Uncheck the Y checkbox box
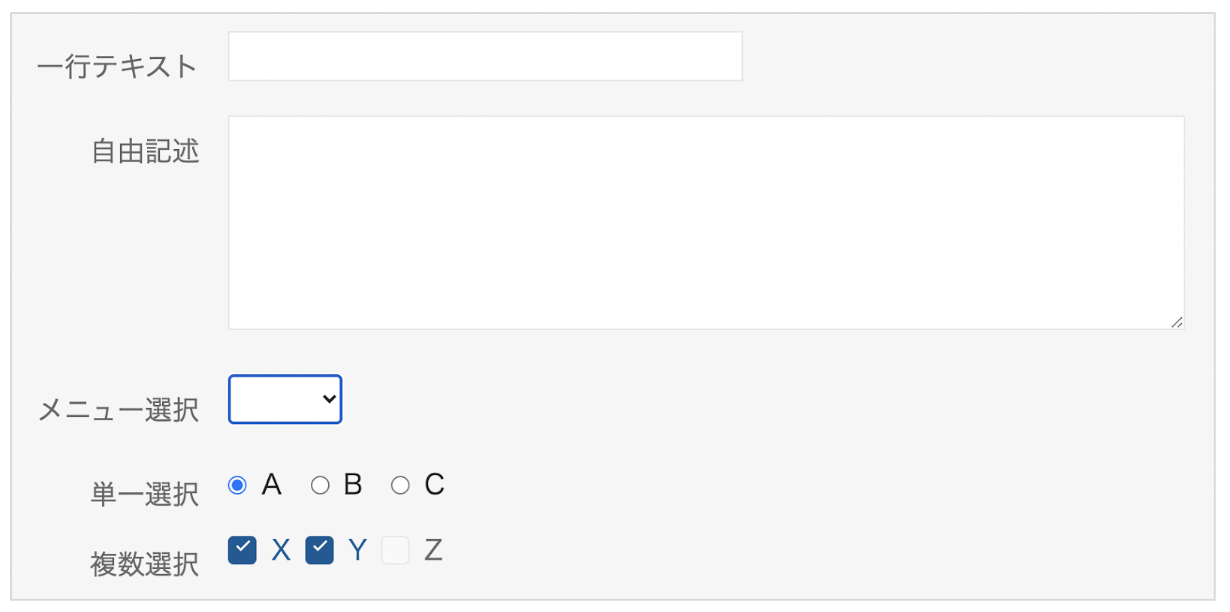This screenshot has height=612, width=1230. coord(319,550)
